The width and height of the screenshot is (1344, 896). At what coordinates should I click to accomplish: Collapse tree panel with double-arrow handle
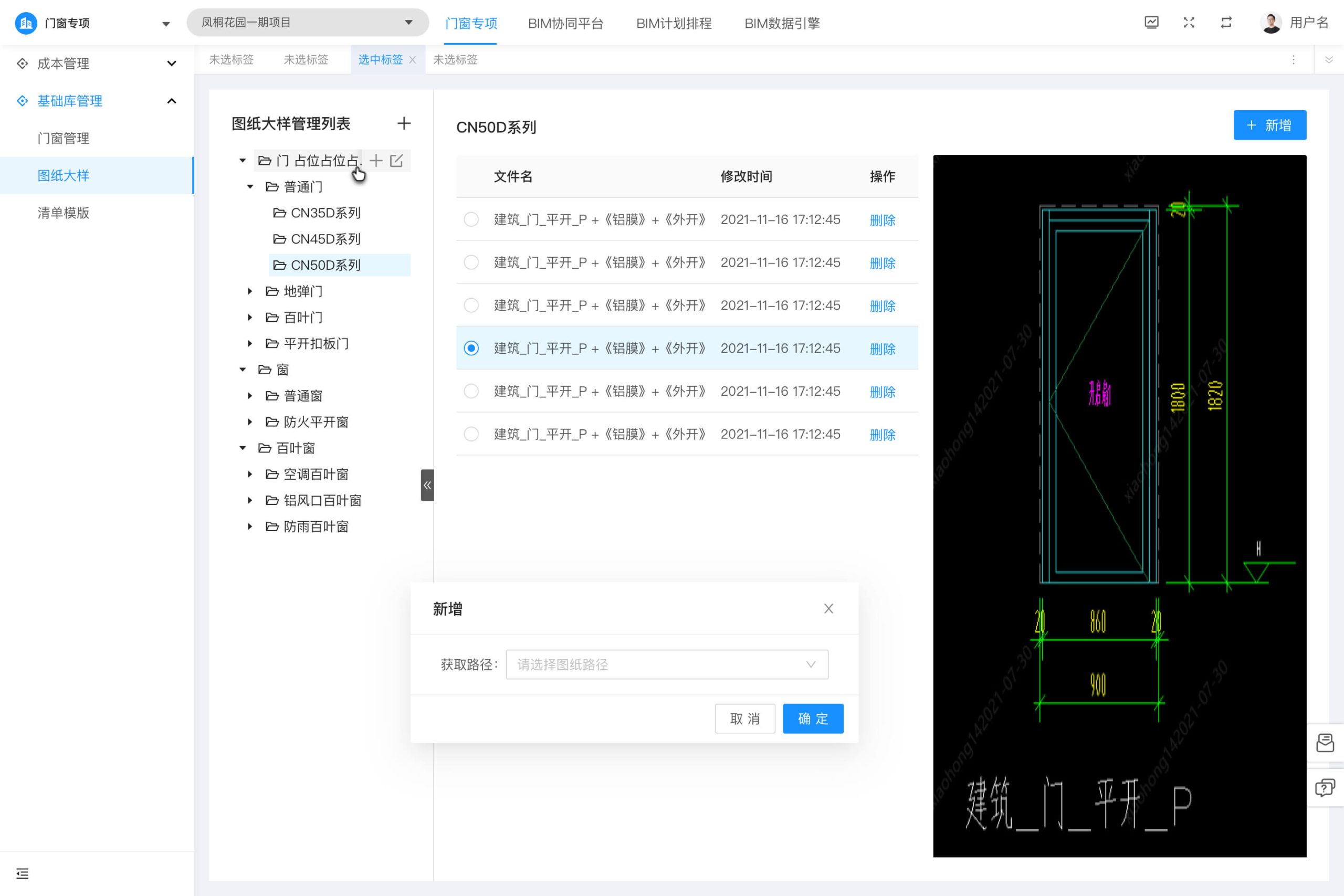point(427,485)
